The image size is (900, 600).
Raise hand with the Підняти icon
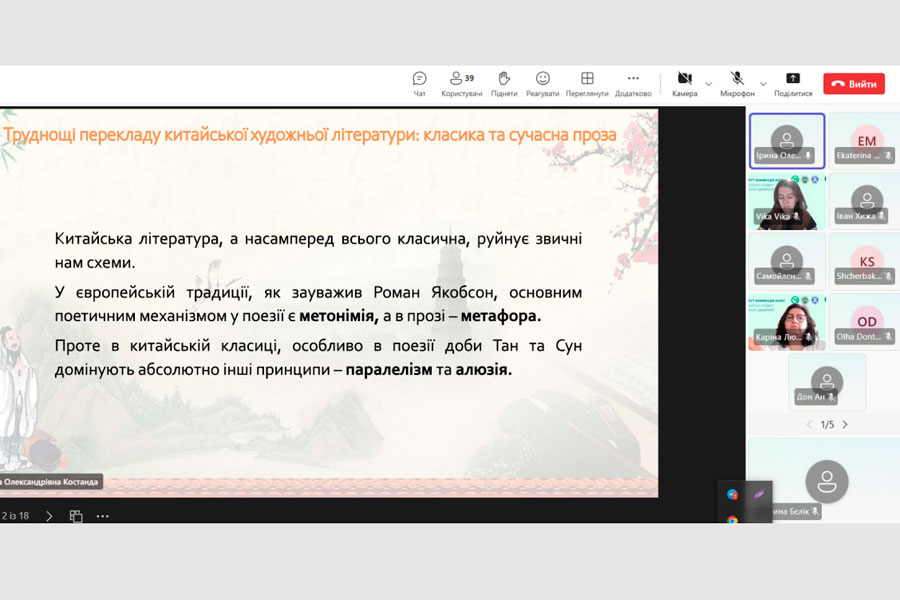point(504,79)
